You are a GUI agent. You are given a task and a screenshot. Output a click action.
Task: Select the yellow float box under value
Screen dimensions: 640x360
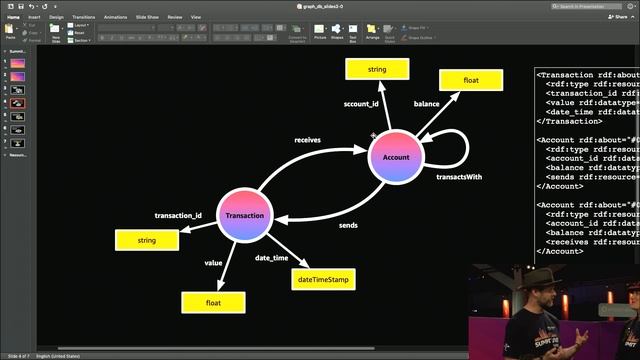click(x=213, y=303)
